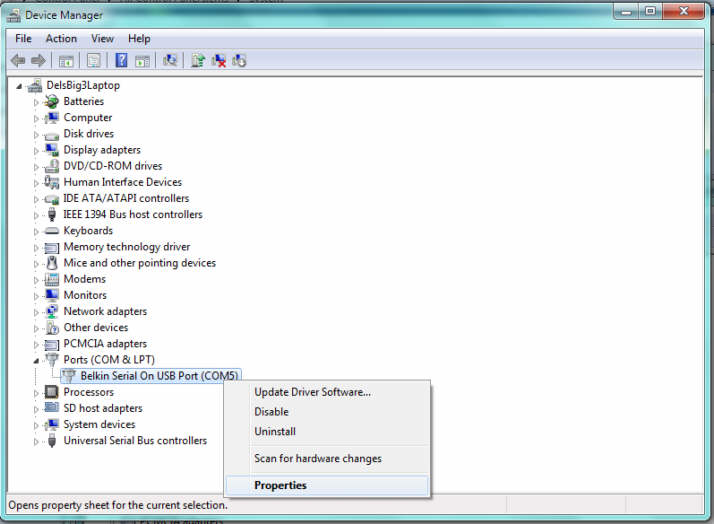
Task: Minimize the Device Manager window
Action: [x=626, y=11]
